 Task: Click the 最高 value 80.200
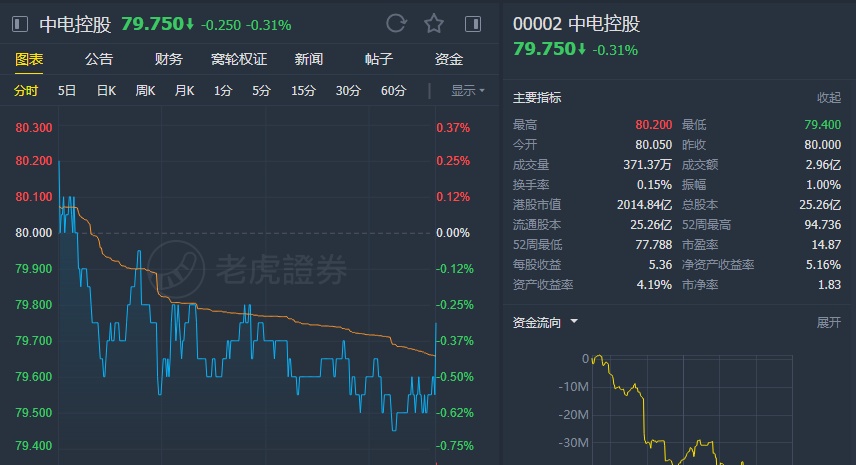coord(653,125)
